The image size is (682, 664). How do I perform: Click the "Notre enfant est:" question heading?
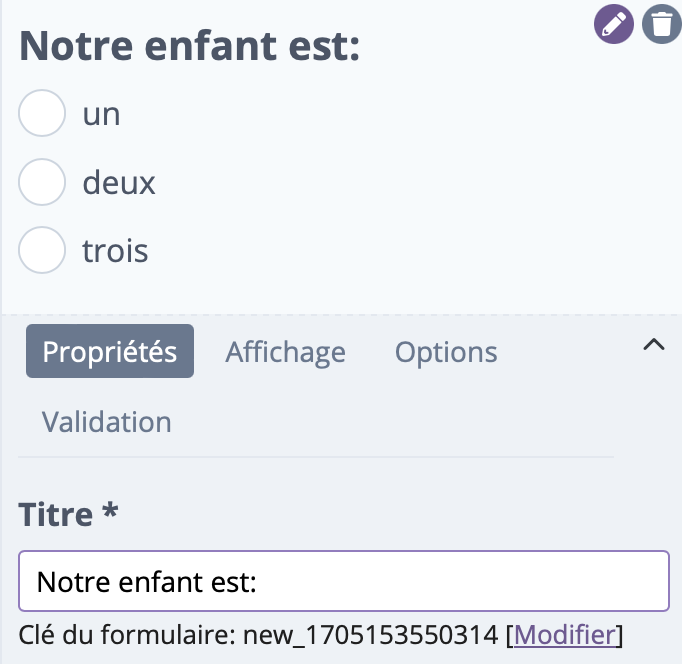190,46
